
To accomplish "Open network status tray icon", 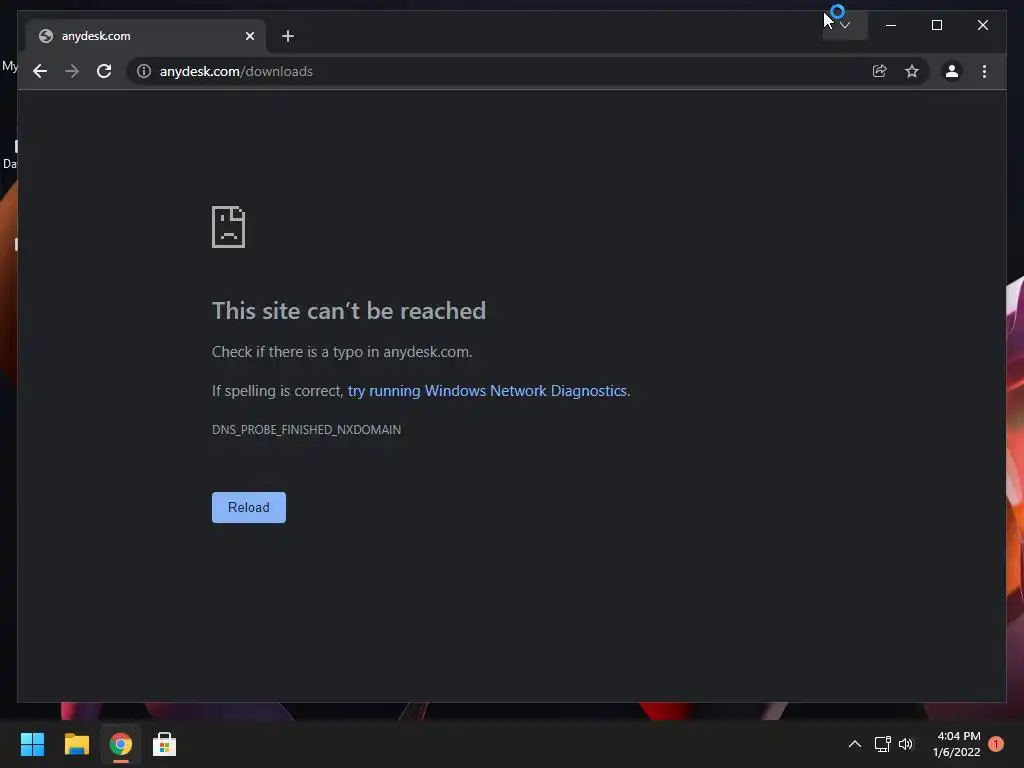I will coord(882,744).
